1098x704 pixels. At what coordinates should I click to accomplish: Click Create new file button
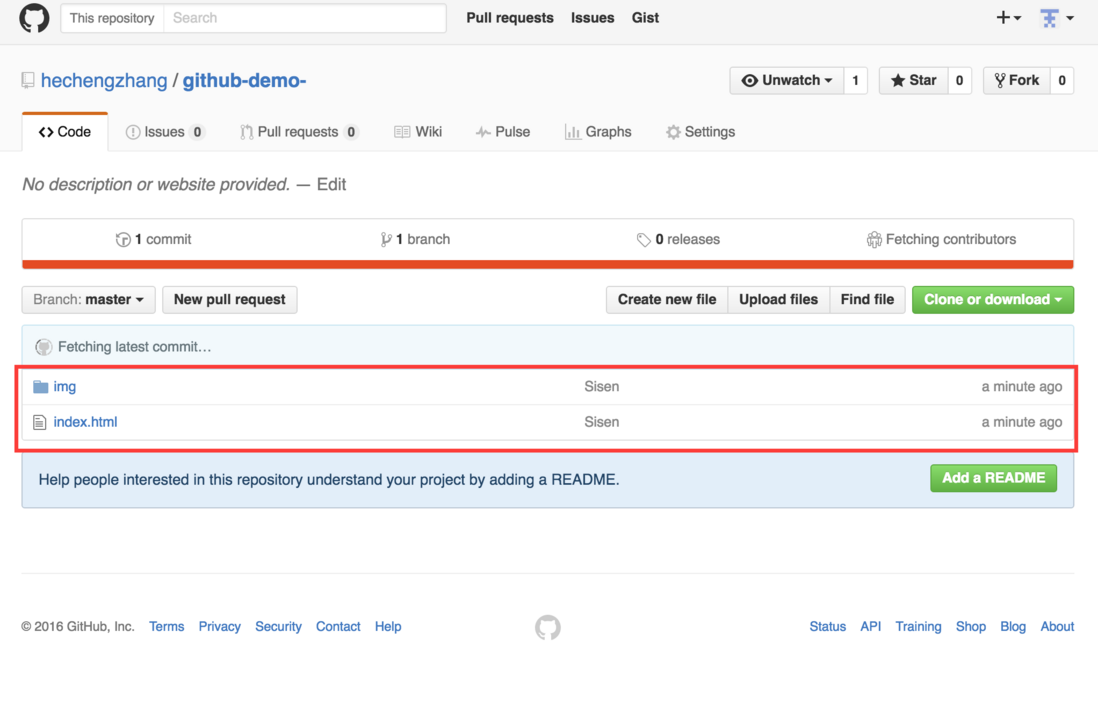[x=667, y=300]
